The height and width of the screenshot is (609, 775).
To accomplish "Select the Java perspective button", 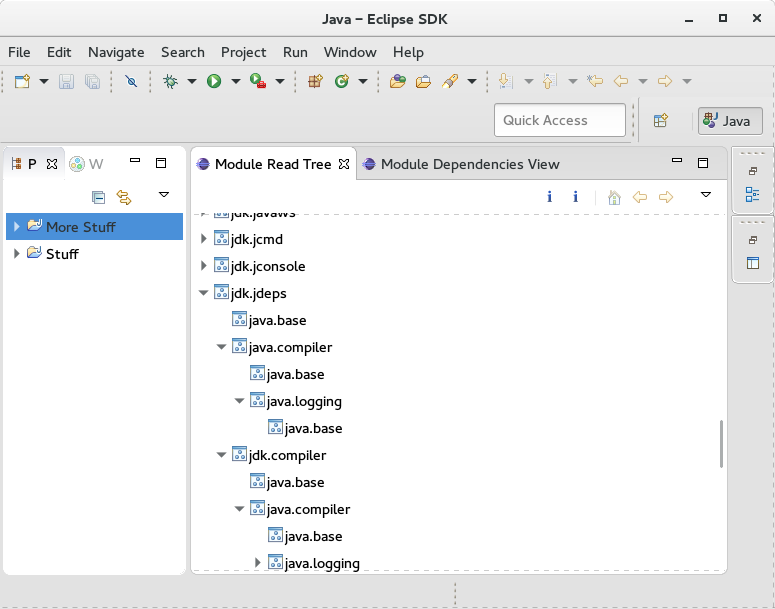I will [x=730, y=121].
